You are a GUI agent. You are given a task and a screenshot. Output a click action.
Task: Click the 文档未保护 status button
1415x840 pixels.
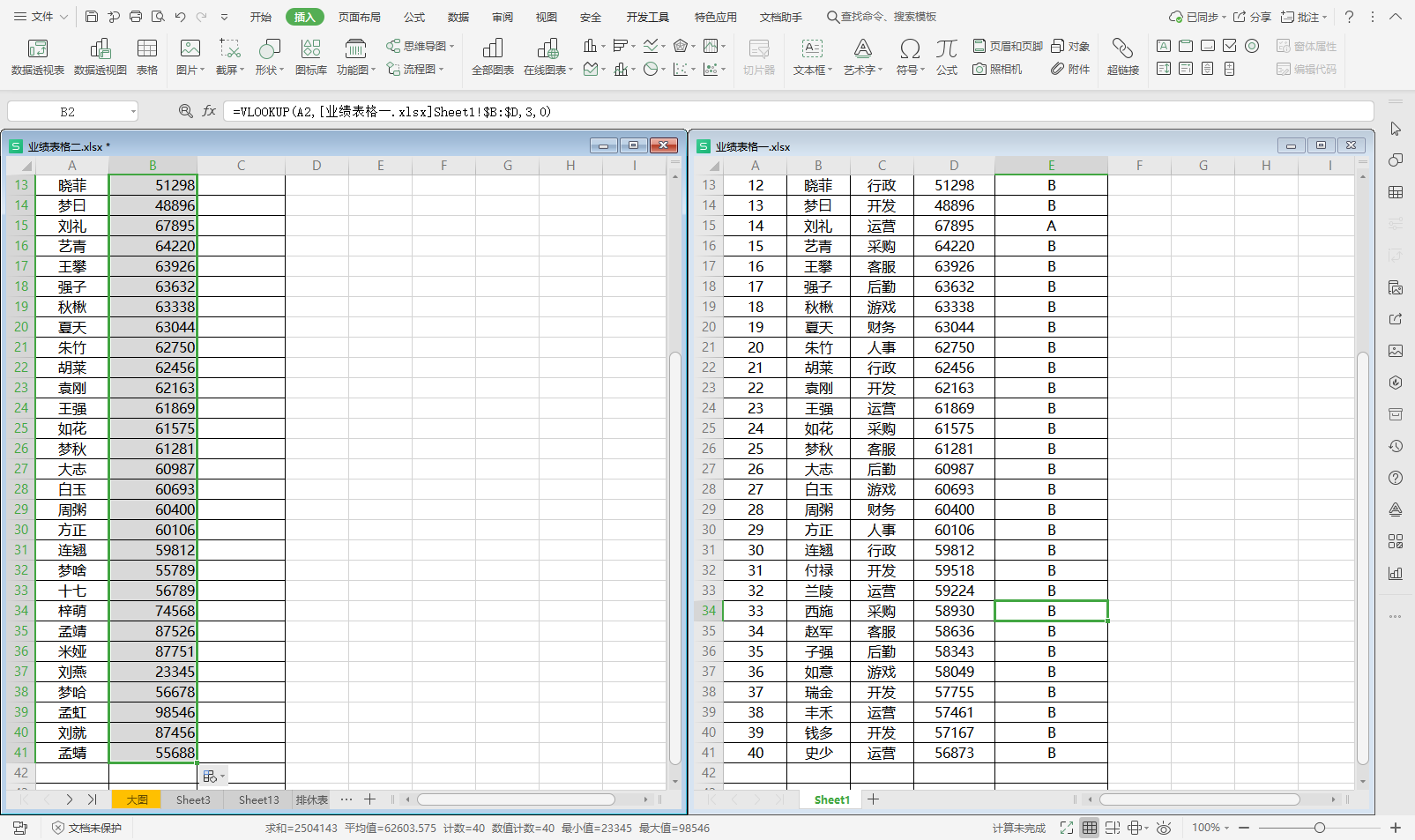pos(86,828)
